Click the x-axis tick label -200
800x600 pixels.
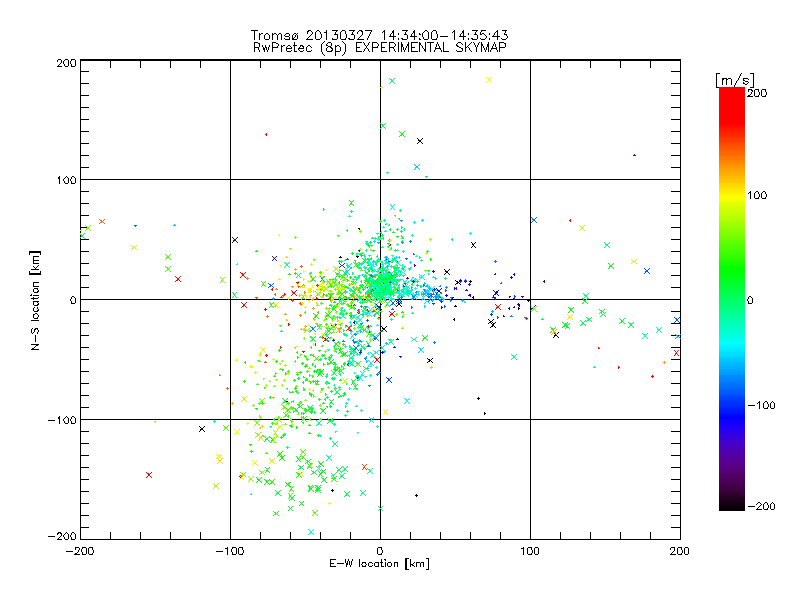pos(81,551)
